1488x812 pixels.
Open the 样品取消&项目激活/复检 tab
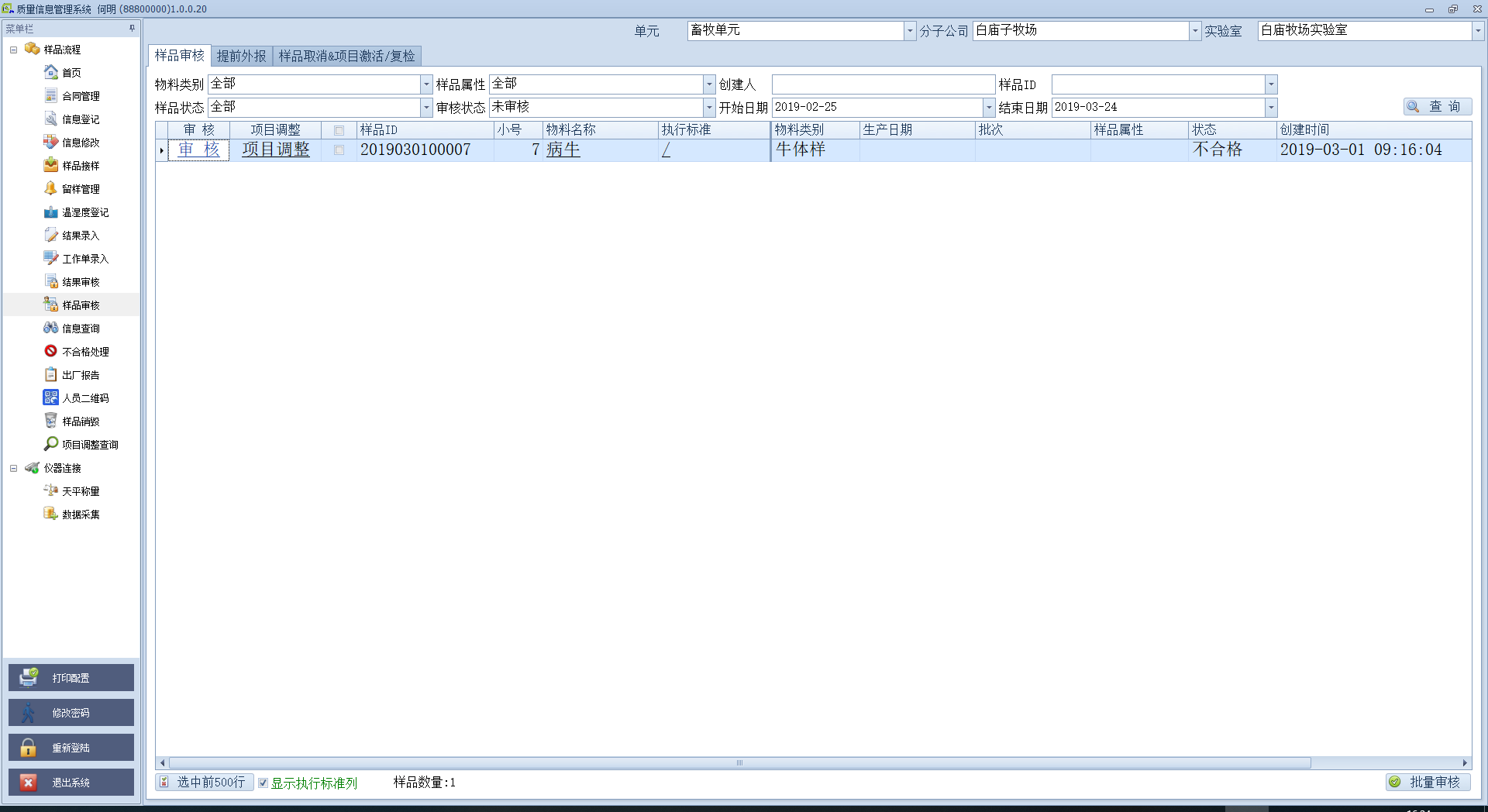coord(346,56)
